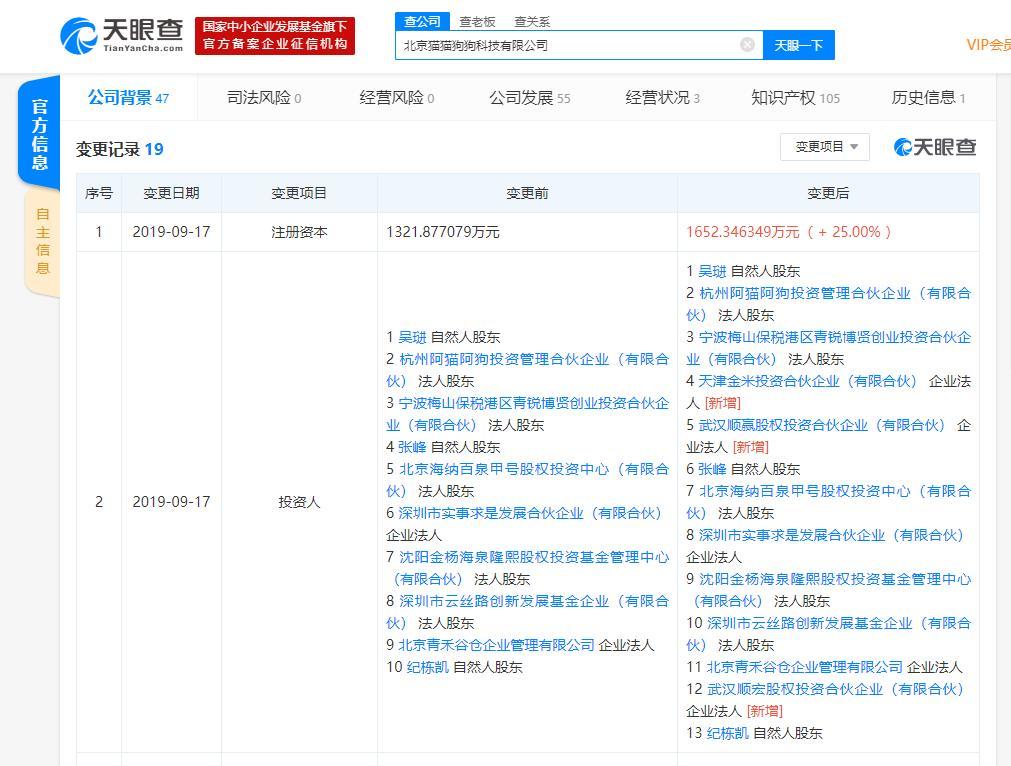This screenshot has height=766, width=1011.
Task: Select the 自主信息 side tab
Action: [43, 241]
